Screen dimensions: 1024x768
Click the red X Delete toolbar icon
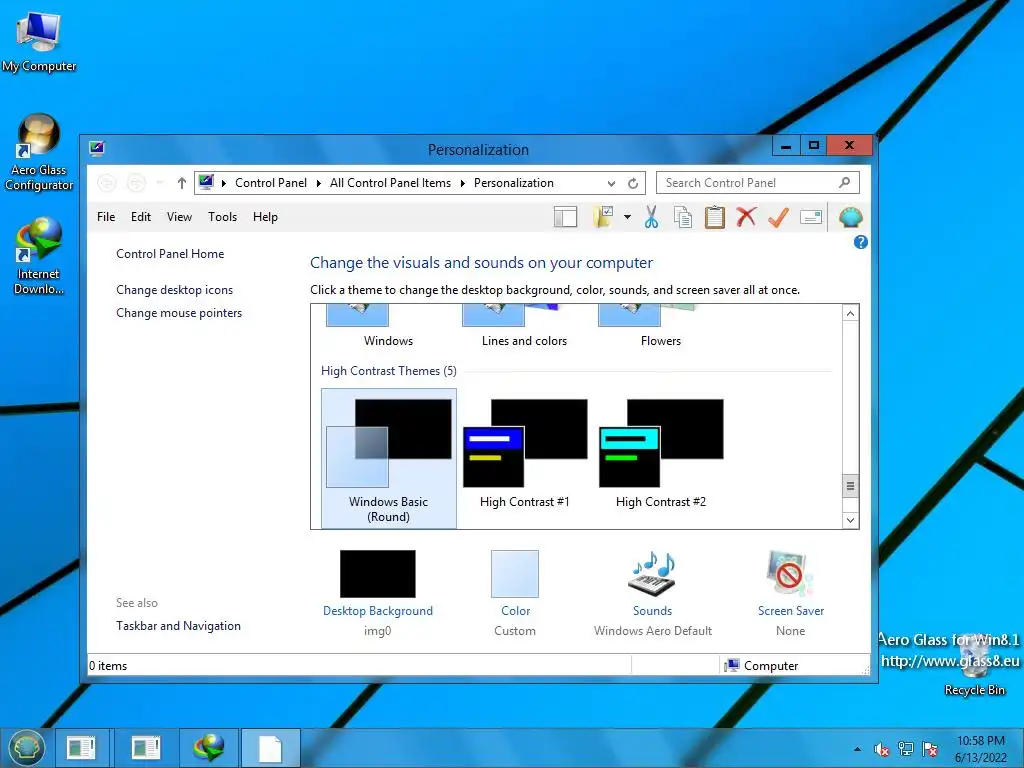pyautogui.click(x=746, y=217)
